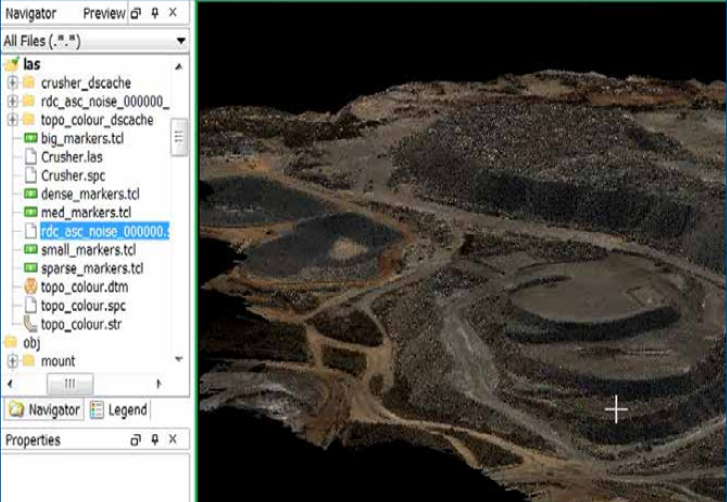The height and width of the screenshot is (502, 727).
Task: Switch to the Navigator tab
Action: [44, 410]
